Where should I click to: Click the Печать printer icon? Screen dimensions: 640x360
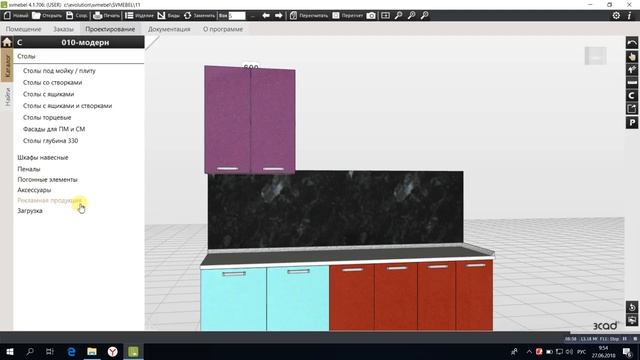(98, 16)
